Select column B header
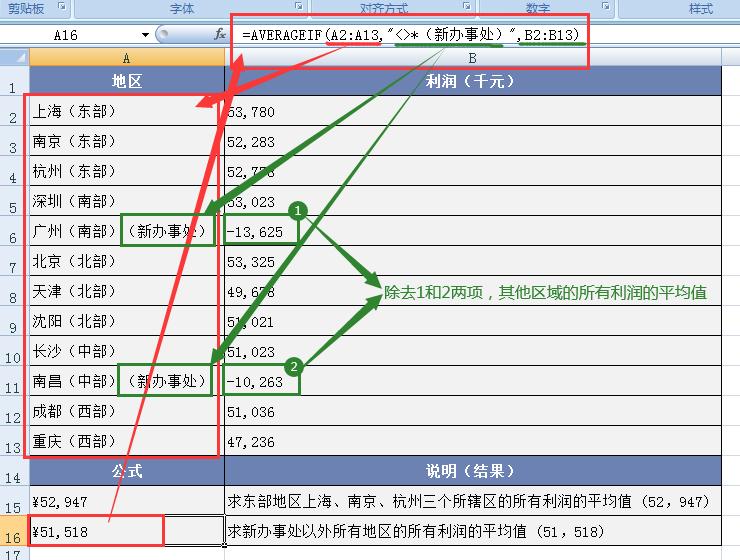 coord(473,58)
